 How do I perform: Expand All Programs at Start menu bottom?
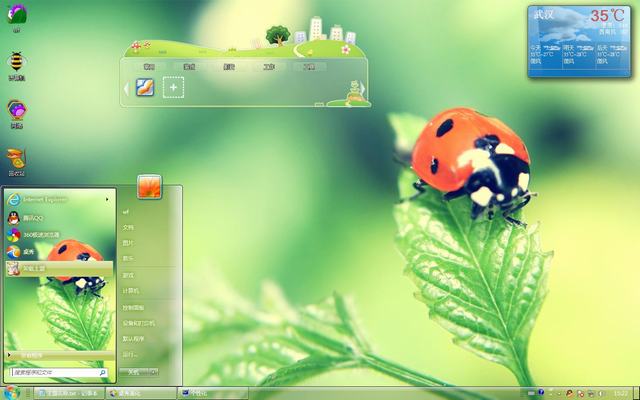pyautogui.click(x=60, y=356)
